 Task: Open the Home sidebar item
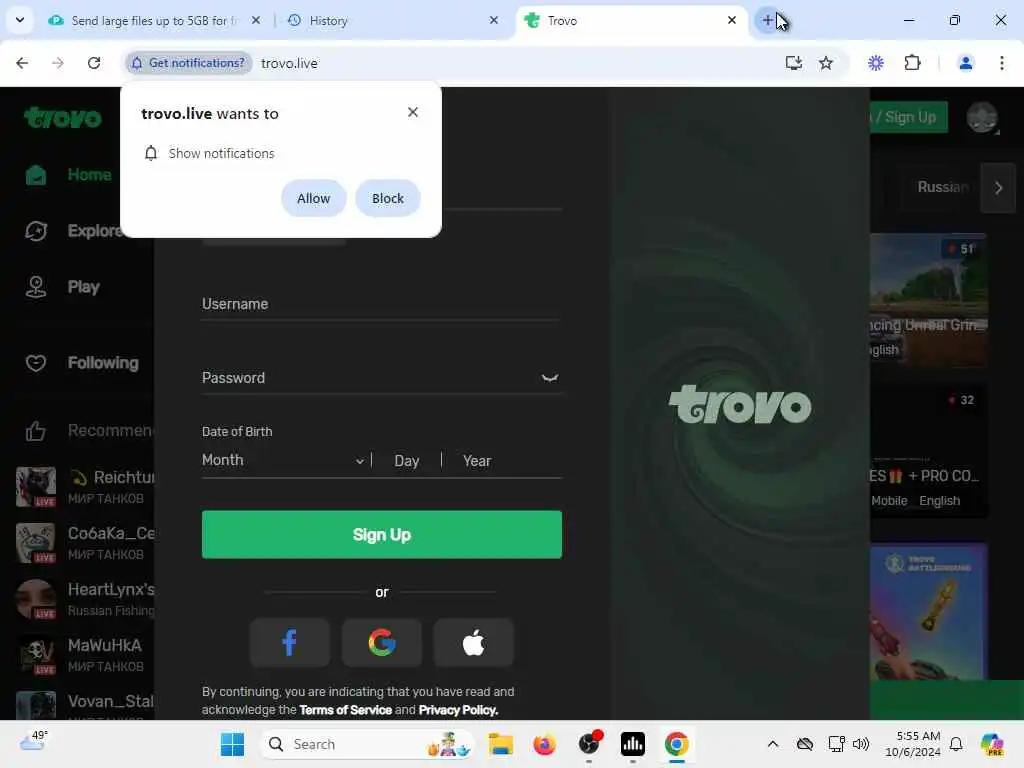point(69,175)
